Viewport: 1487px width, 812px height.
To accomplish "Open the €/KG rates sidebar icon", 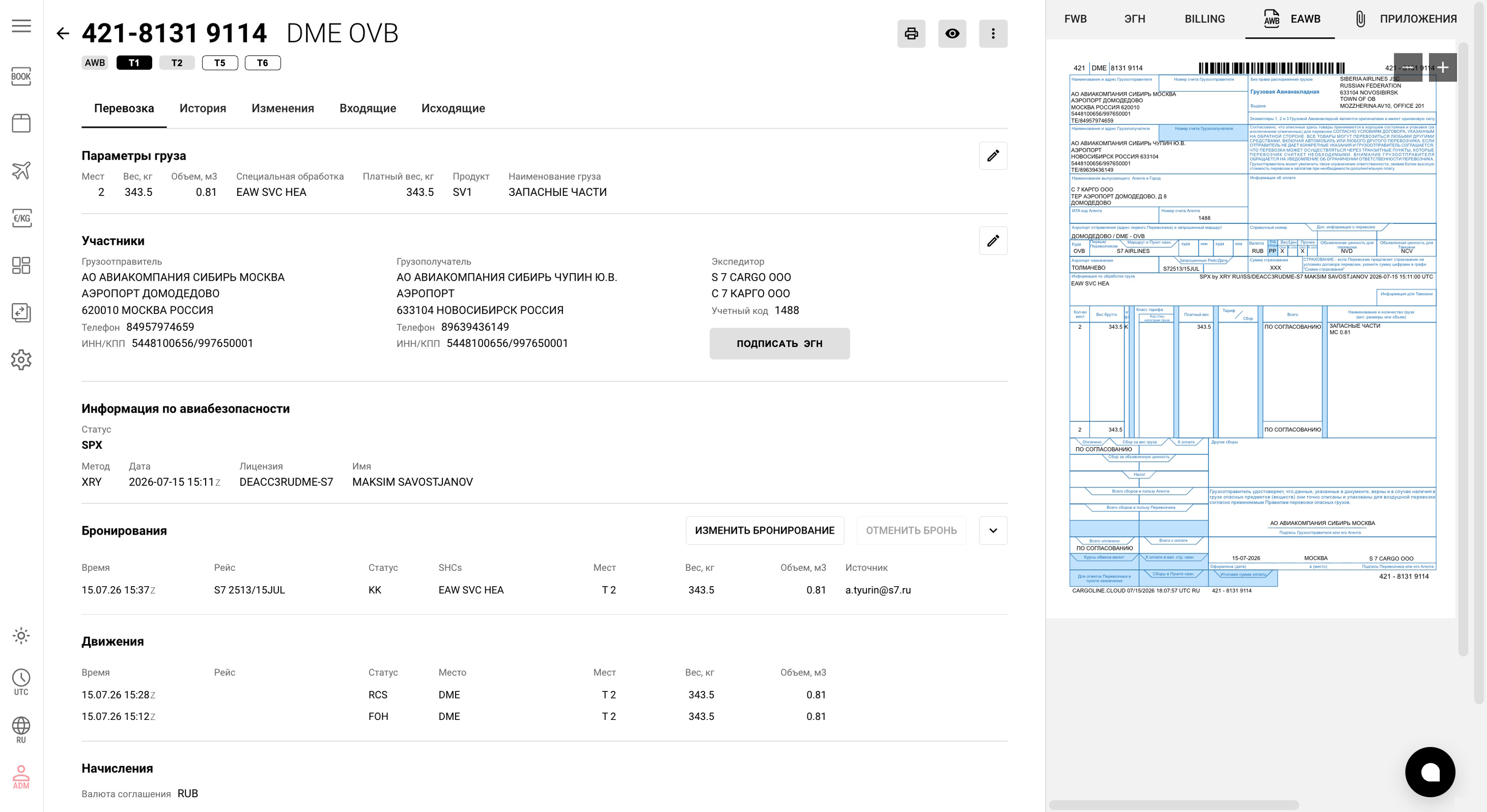I will coord(21,218).
